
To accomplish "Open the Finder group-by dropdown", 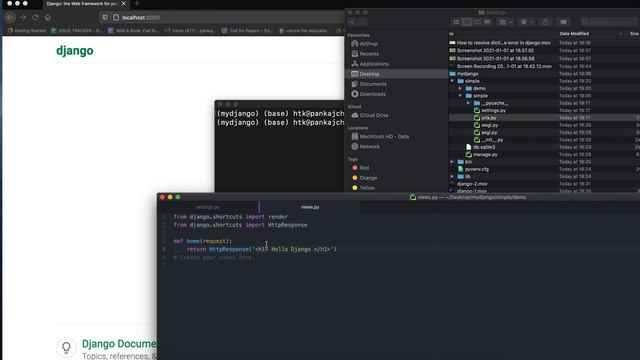I will pos(506,22).
